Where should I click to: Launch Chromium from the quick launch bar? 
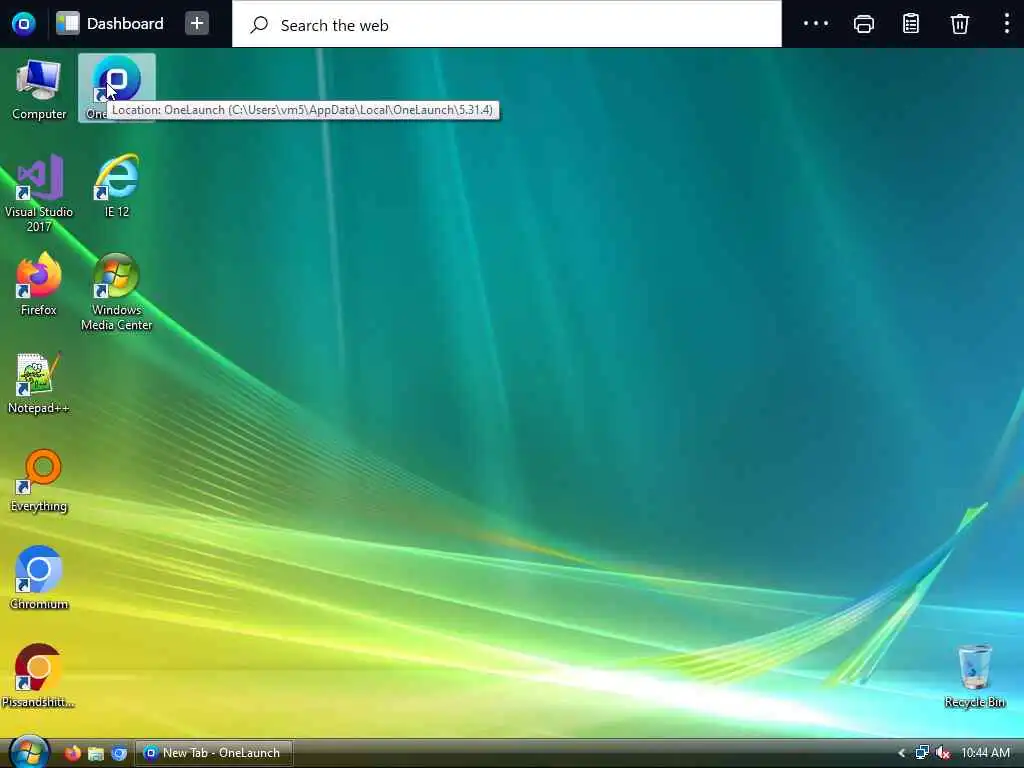119,753
